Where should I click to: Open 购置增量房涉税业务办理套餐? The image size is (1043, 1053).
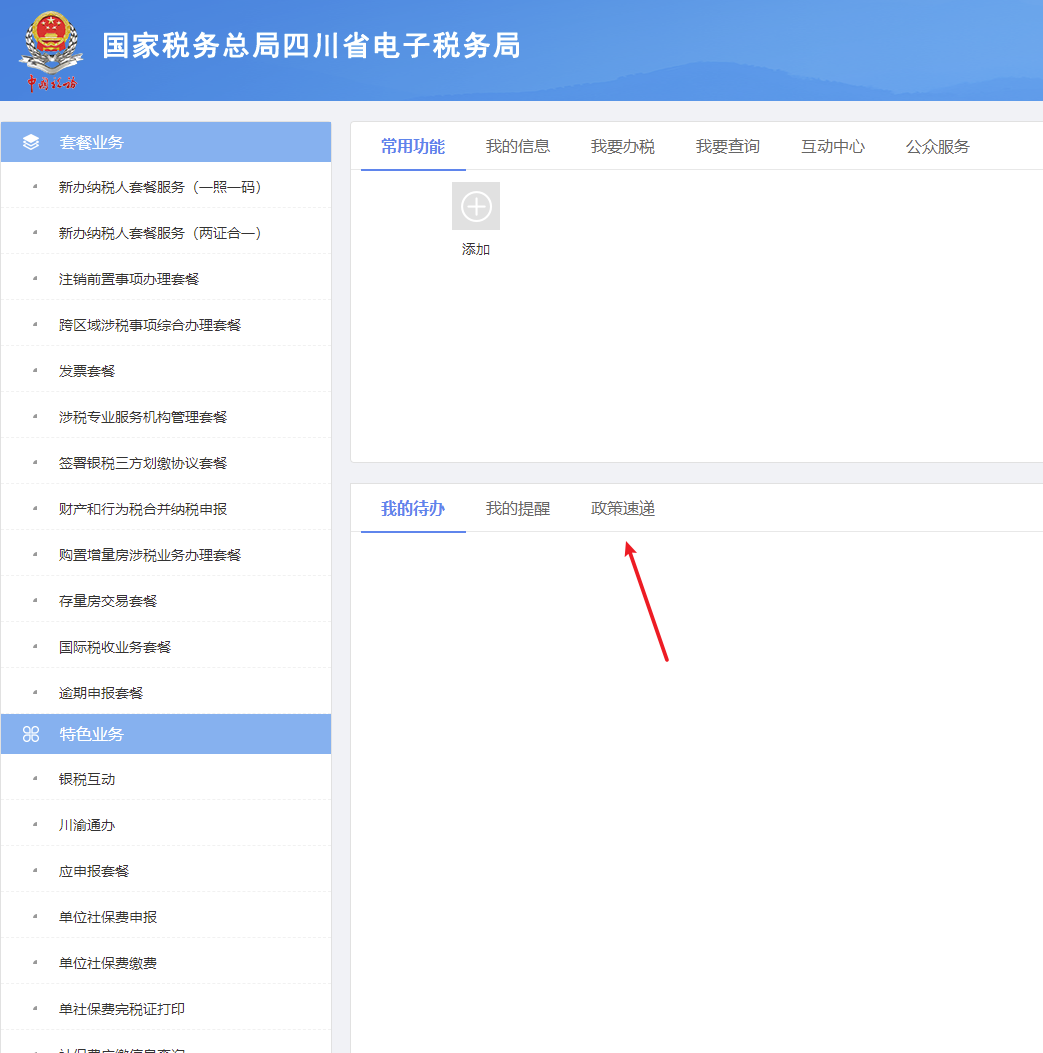click(166, 555)
